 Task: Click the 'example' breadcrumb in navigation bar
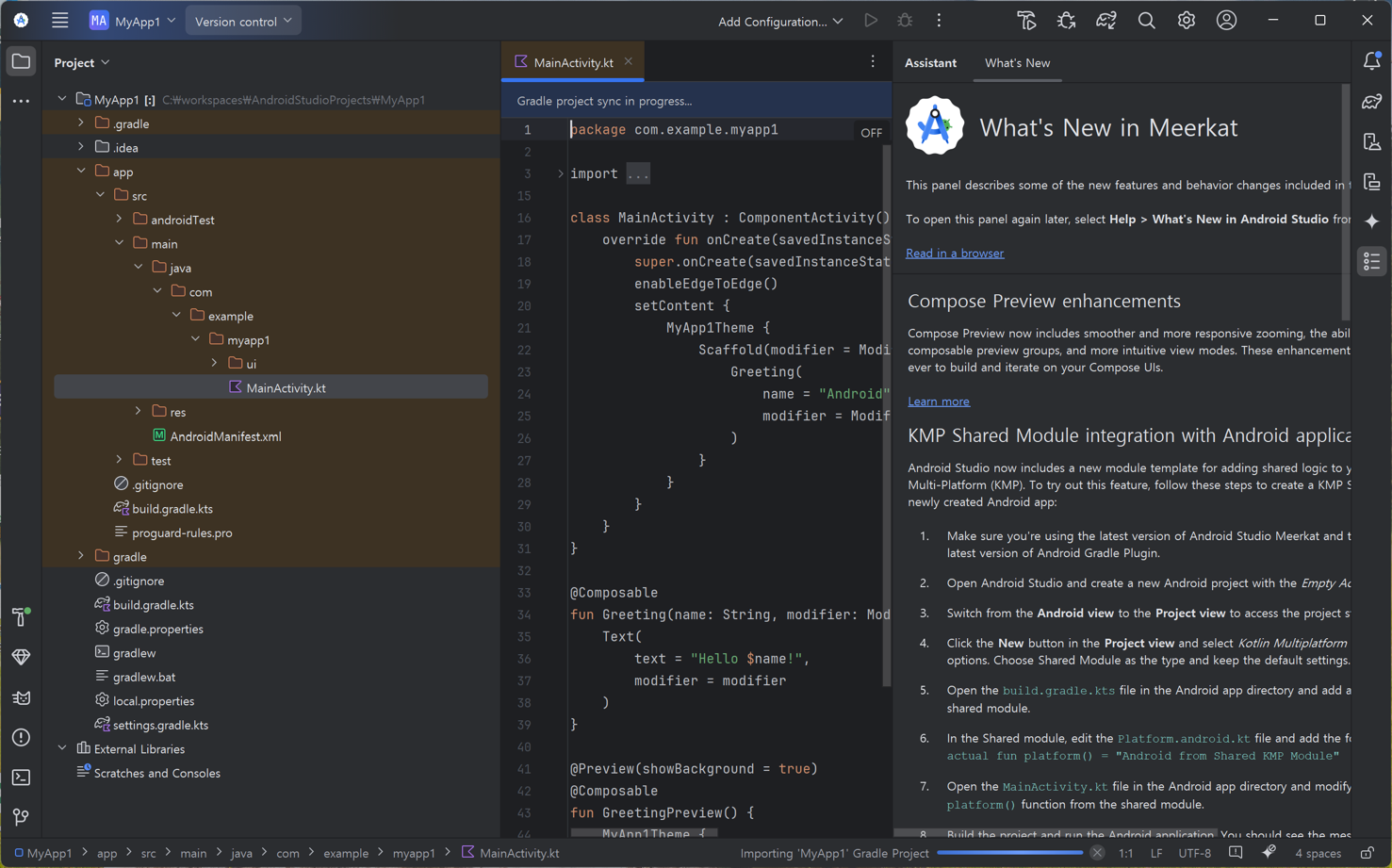346,853
